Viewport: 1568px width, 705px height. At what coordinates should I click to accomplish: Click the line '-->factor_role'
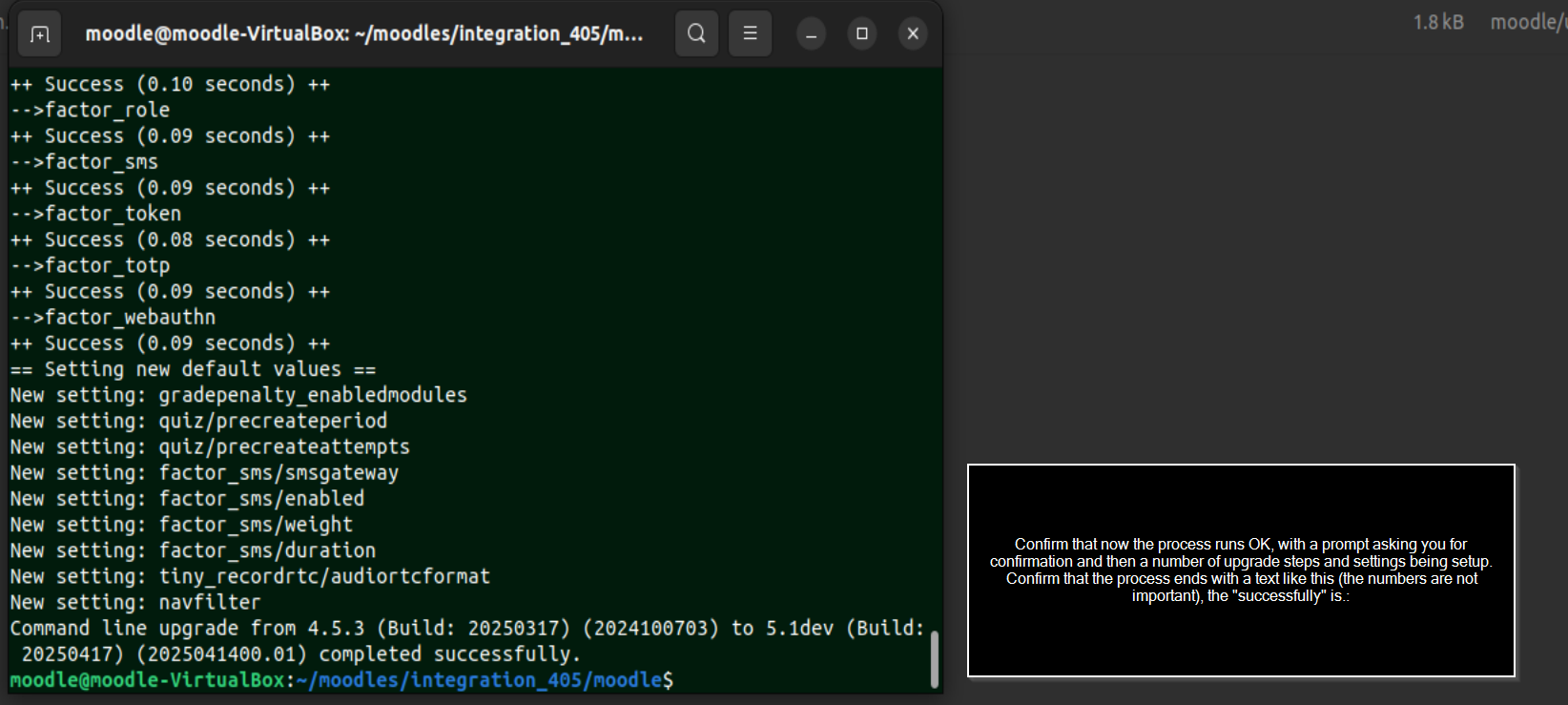[90, 111]
